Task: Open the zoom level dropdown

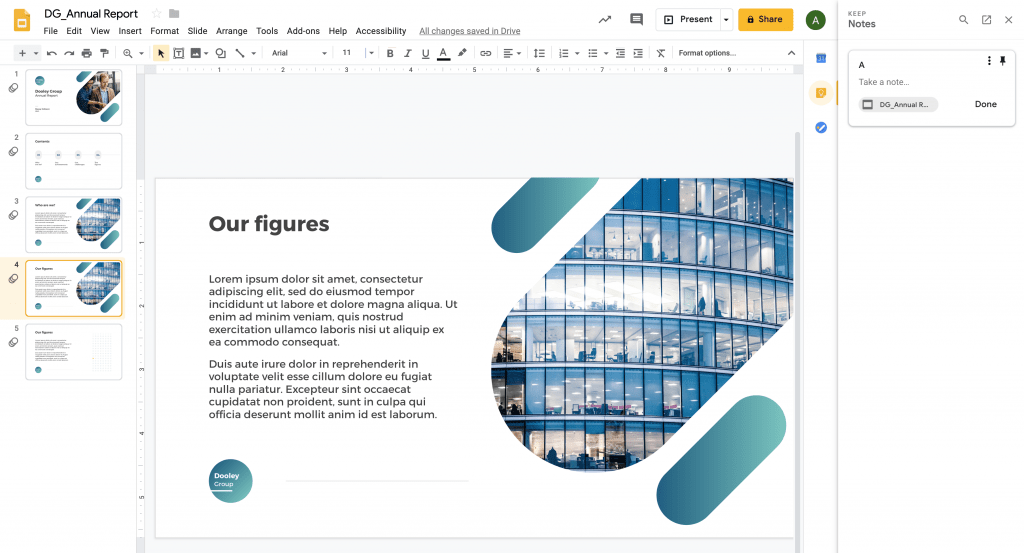Action: click(x=131, y=53)
